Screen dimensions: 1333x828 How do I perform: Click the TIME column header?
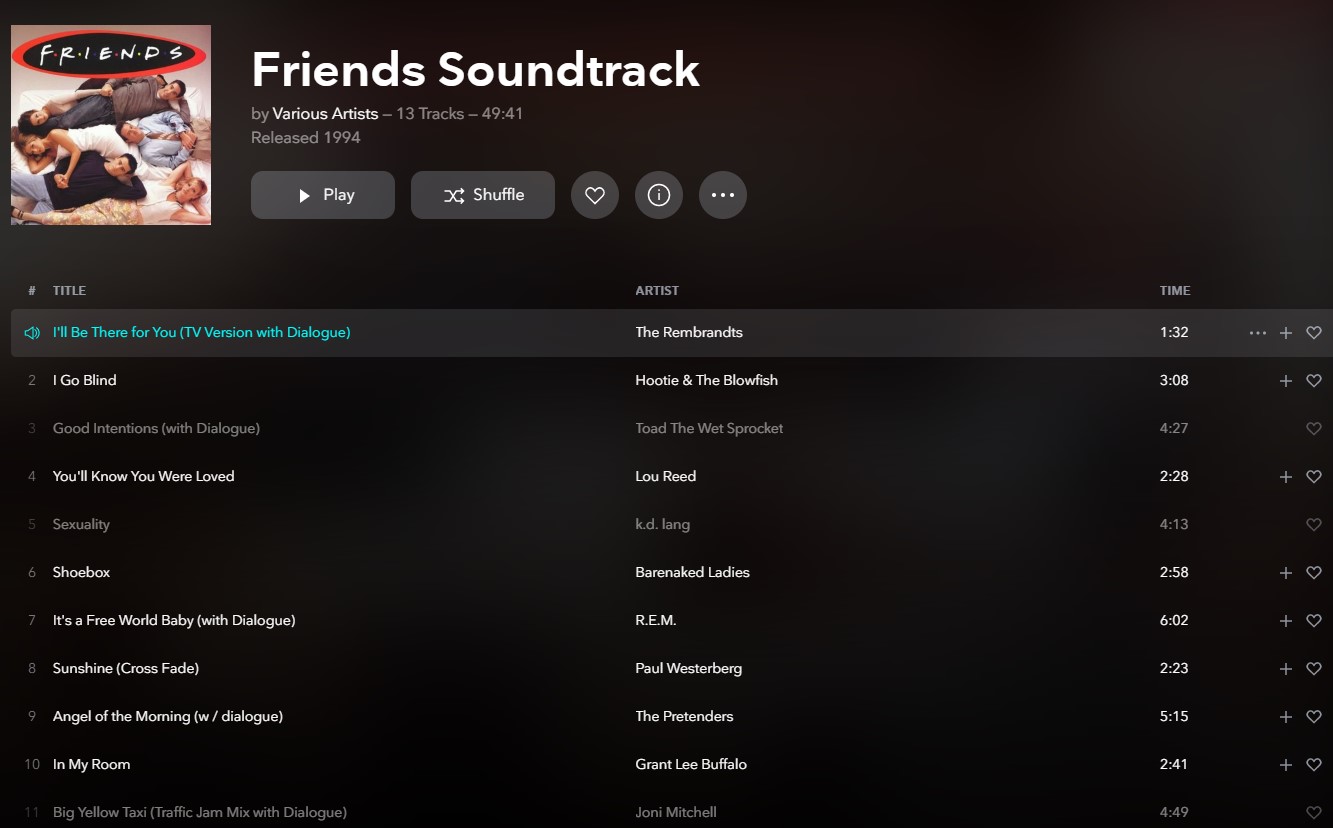(x=1175, y=291)
